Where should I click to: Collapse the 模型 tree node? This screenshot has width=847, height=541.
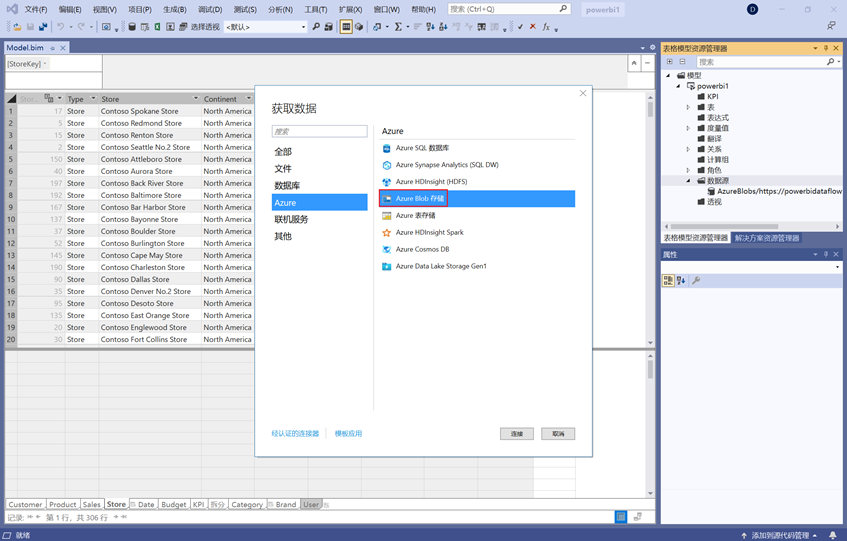click(668, 76)
